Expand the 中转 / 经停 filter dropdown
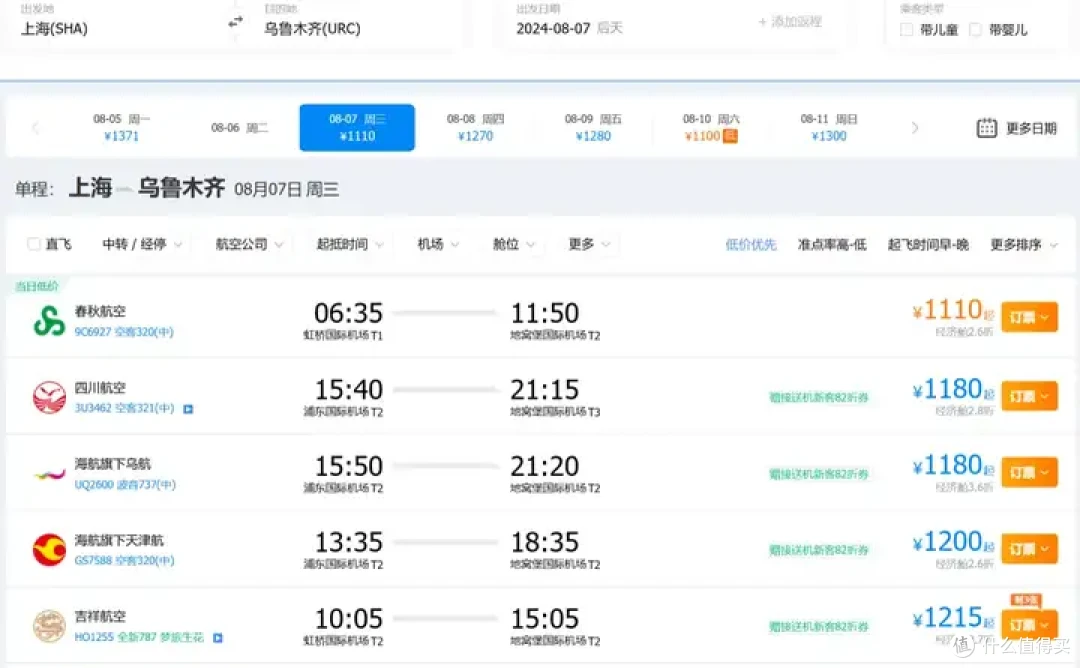The width and height of the screenshot is (1080, 668). (142, 244)
